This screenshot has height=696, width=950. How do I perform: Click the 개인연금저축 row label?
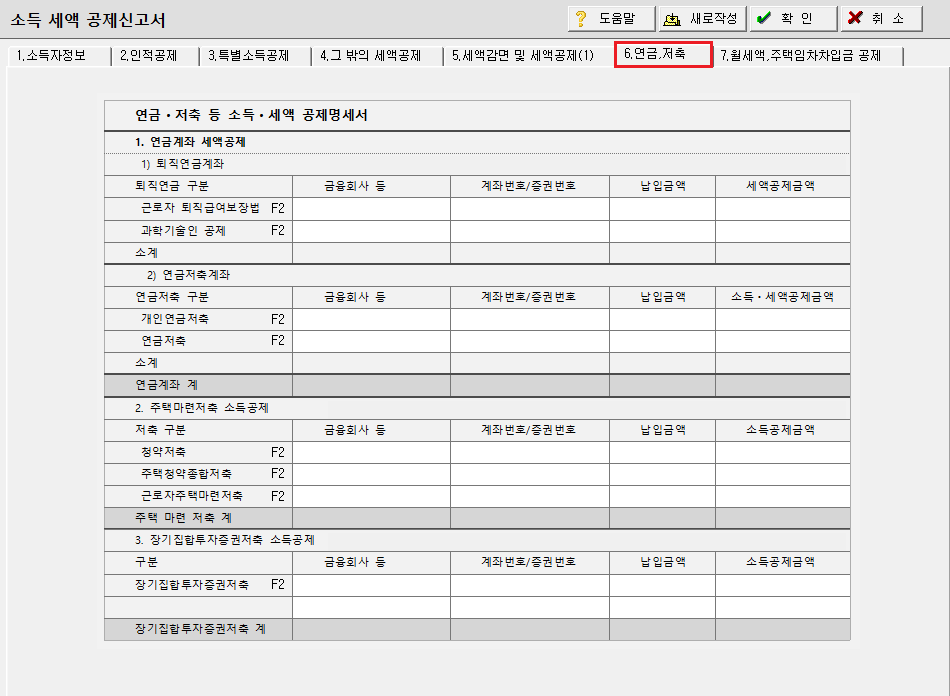point(174,319)
